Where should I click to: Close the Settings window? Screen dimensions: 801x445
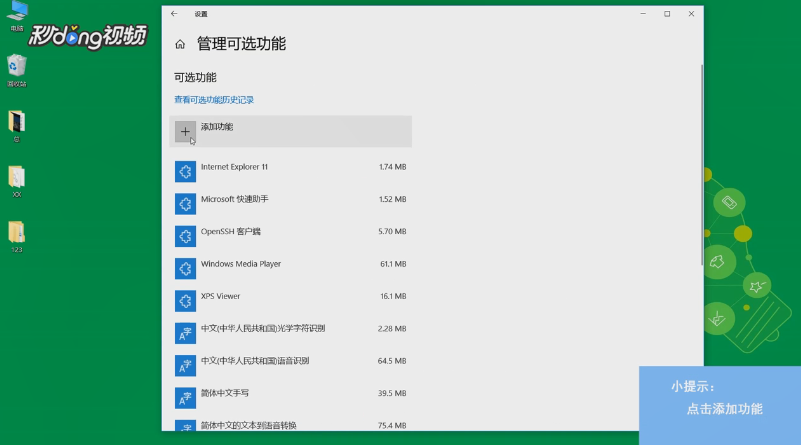691,14
